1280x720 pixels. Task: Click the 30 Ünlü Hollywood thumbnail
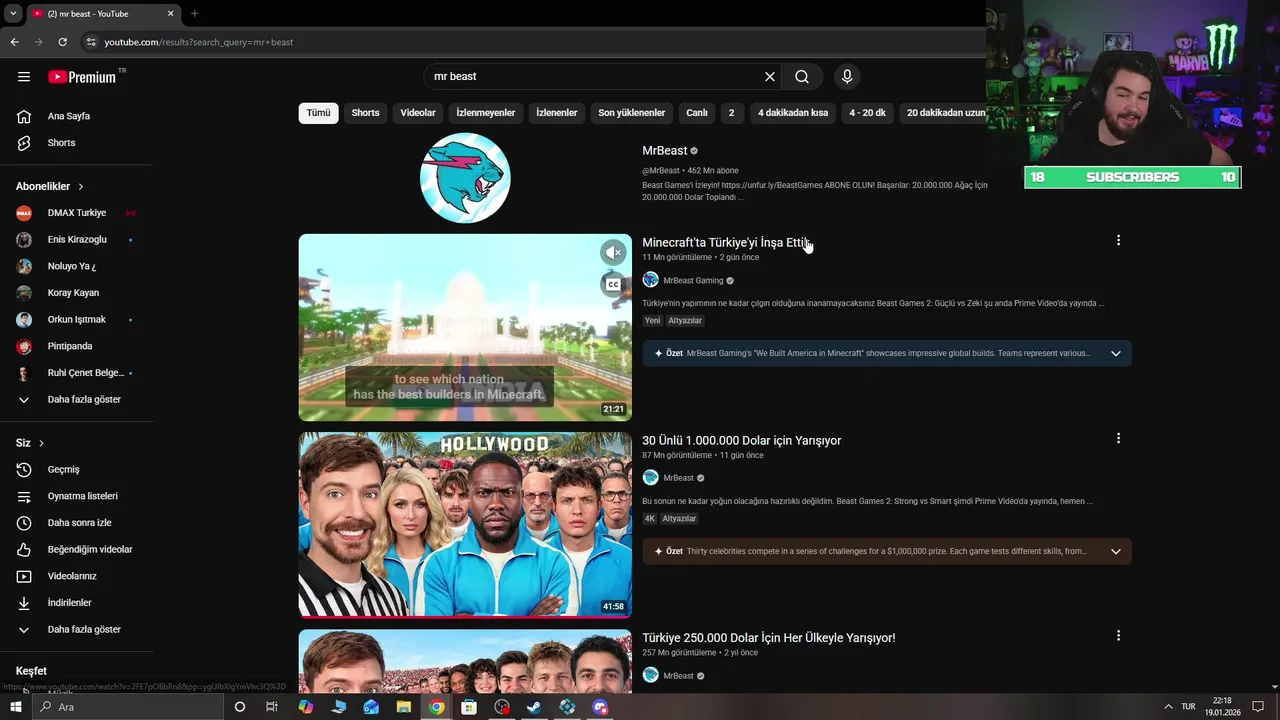point(465,525)
